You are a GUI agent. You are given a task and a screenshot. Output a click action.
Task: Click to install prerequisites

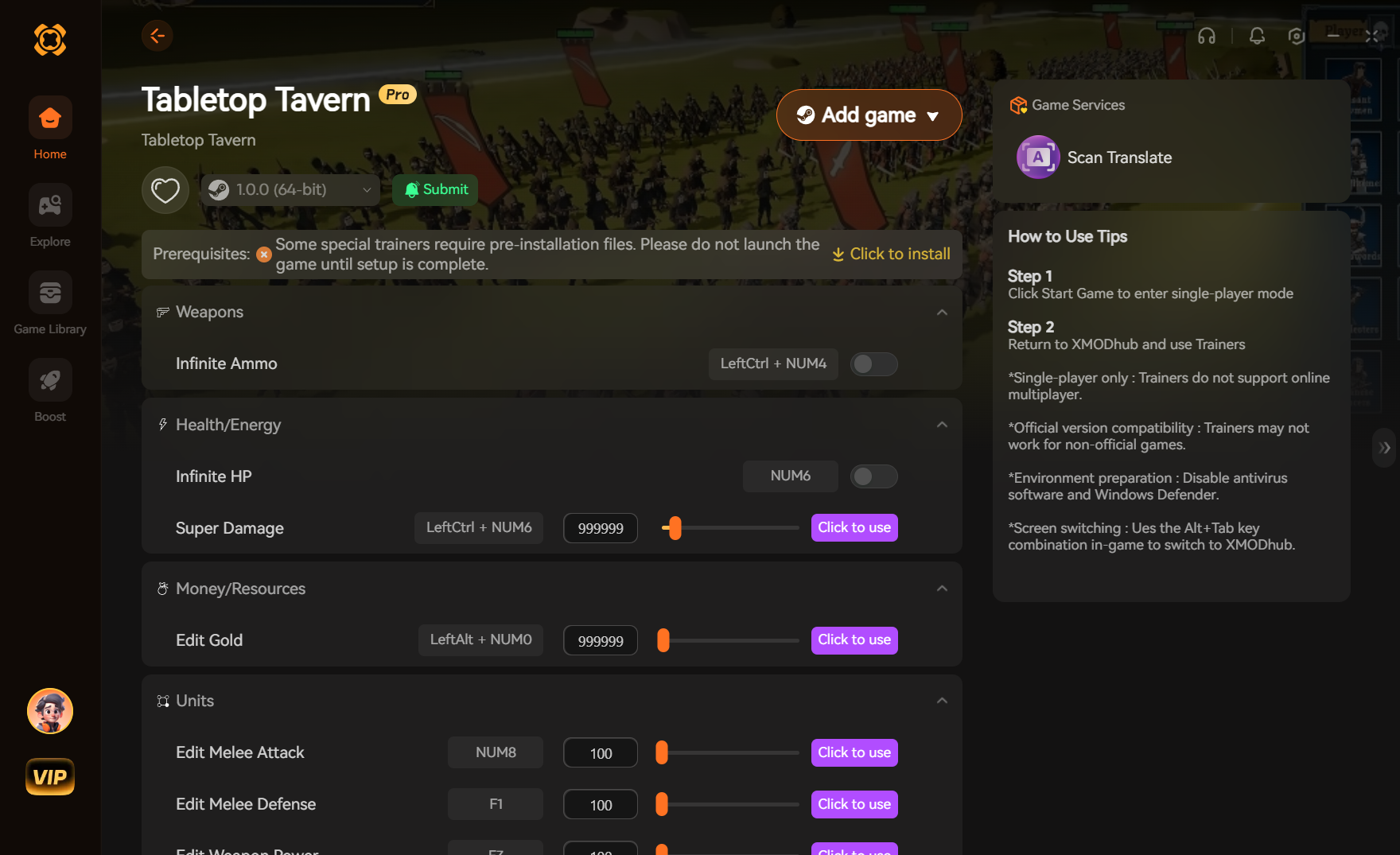[x=891, y=255]
